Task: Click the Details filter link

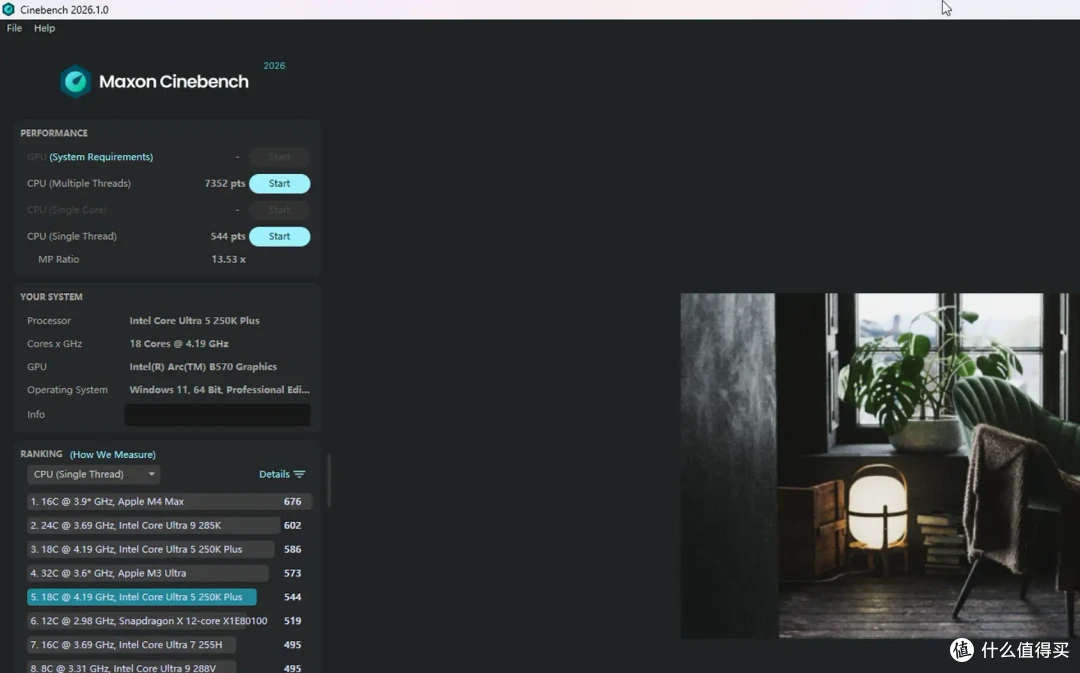Action: (274, 474)
